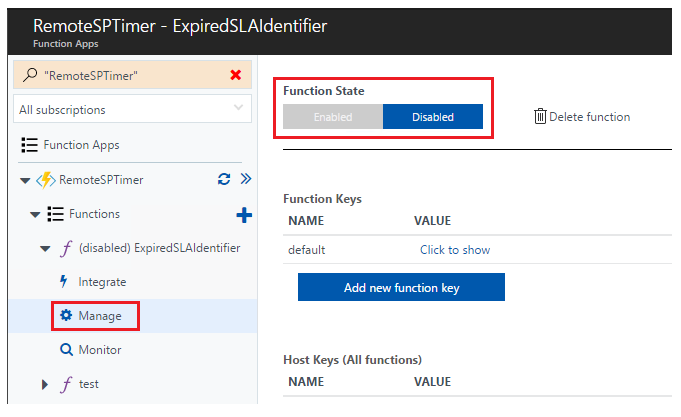
Task: Click the Host Keys (All functions) heading
Action: click(352, 360)
